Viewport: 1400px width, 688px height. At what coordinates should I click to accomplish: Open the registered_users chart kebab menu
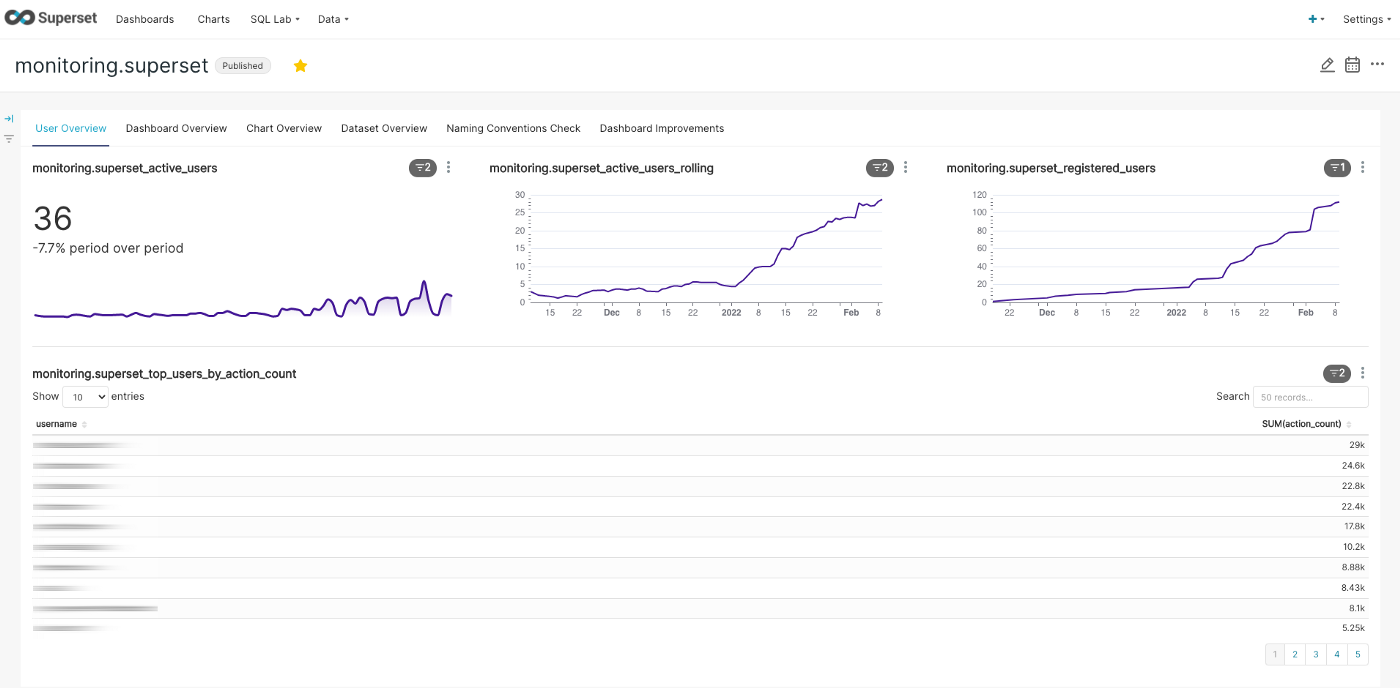click(x=1362, y=168)
